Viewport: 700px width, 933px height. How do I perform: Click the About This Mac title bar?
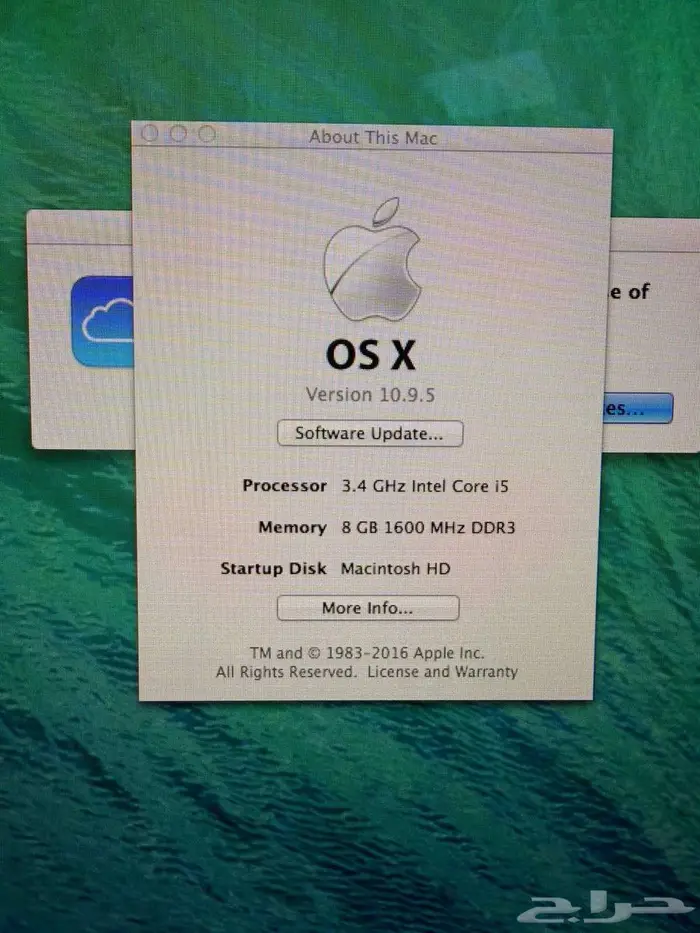(x=373, y=137)
